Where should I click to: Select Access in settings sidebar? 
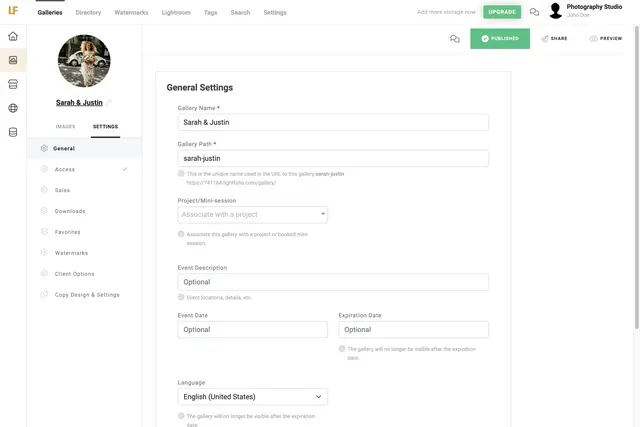tap(65, 169)
